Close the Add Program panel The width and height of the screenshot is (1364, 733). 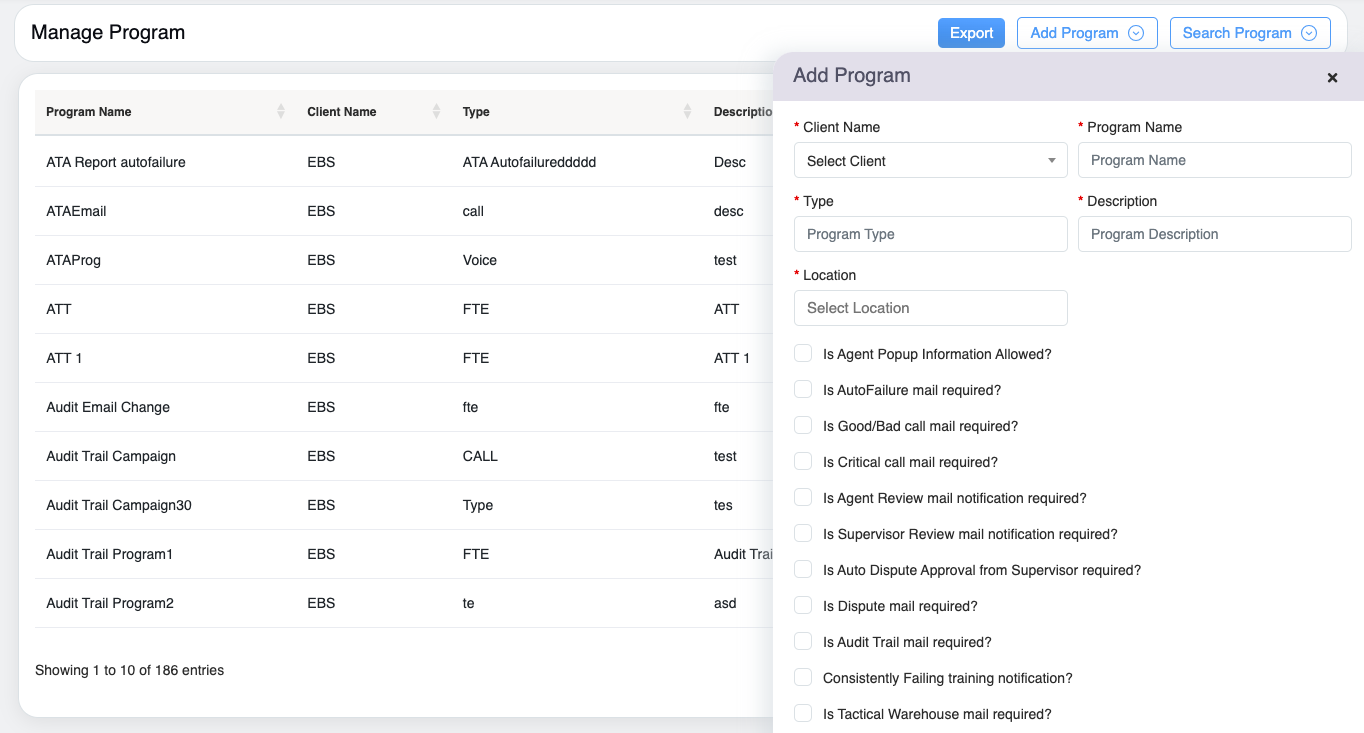coord(1332,78)
